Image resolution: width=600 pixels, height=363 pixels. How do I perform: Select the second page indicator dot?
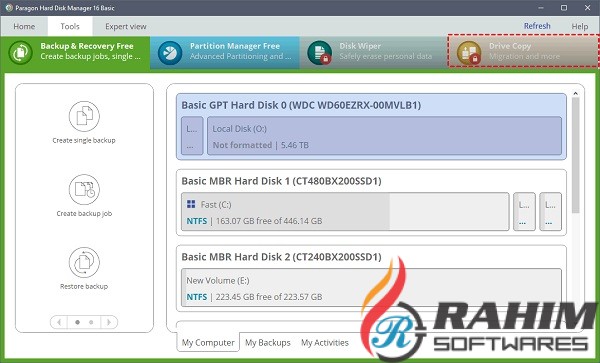pyautogui.click(x=91, y=322)
